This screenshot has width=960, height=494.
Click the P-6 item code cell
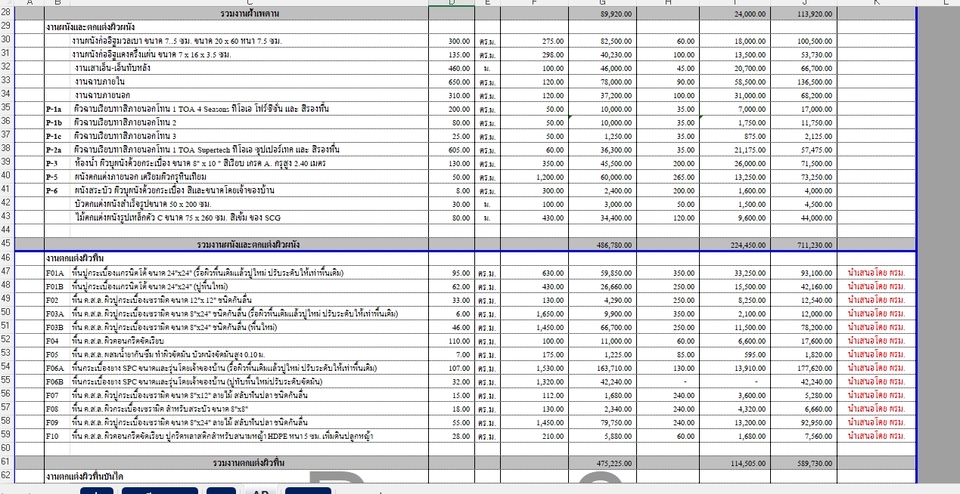coord(54,190)
